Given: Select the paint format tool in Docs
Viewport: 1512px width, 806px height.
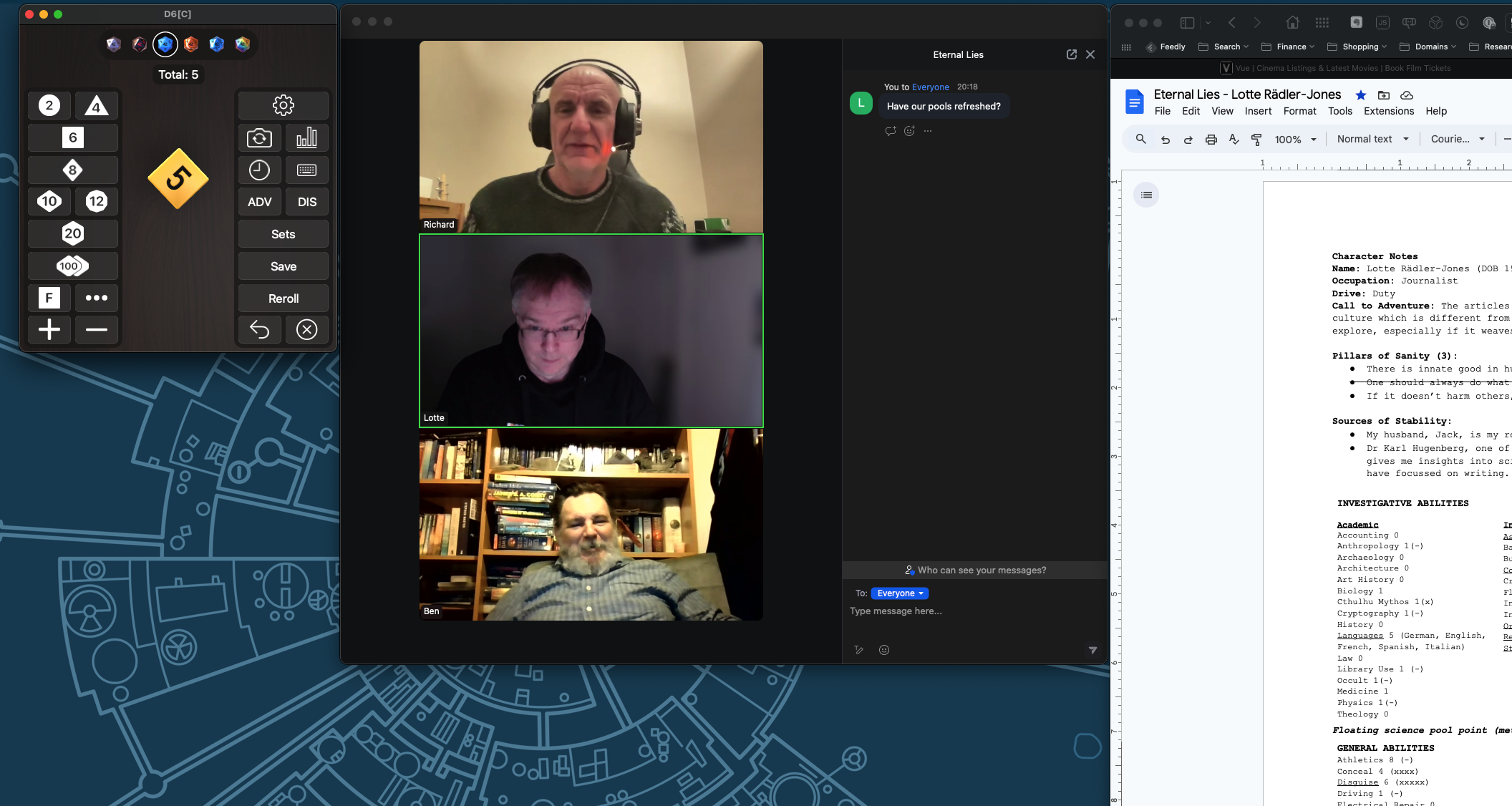Looking at the screenshot, I should [1256, 140].
